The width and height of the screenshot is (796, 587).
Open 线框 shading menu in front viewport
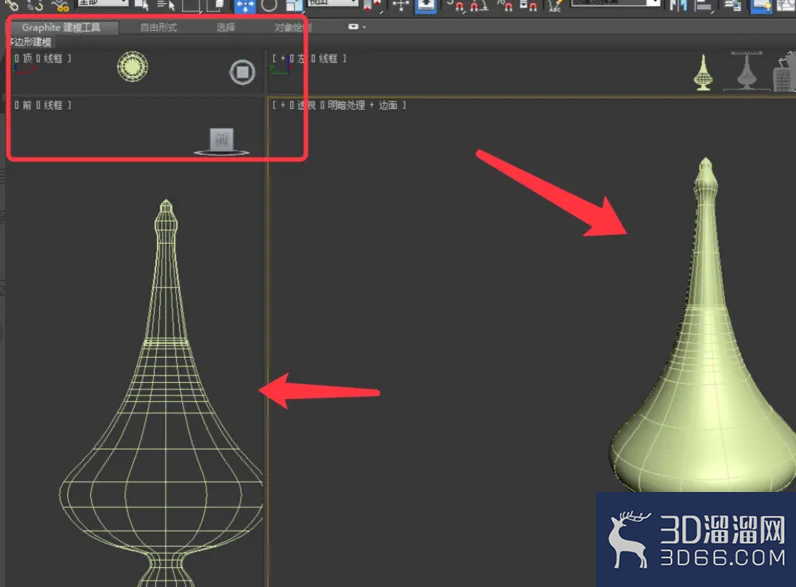pyautogui.click(x=53, y=105)
